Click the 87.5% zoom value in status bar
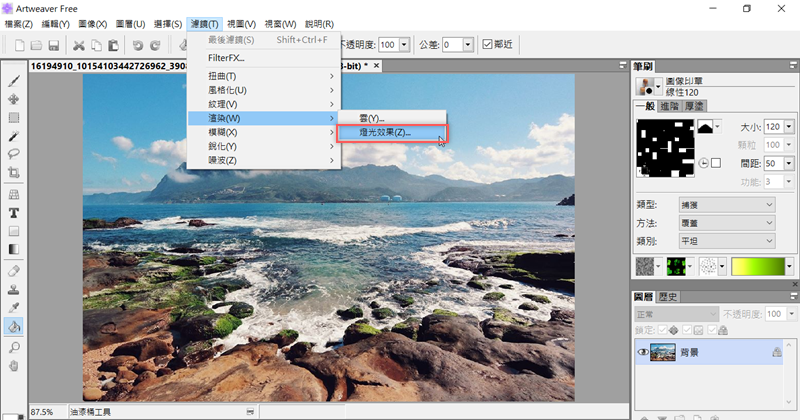Viewport: 800px width, 420px height. 42,412
